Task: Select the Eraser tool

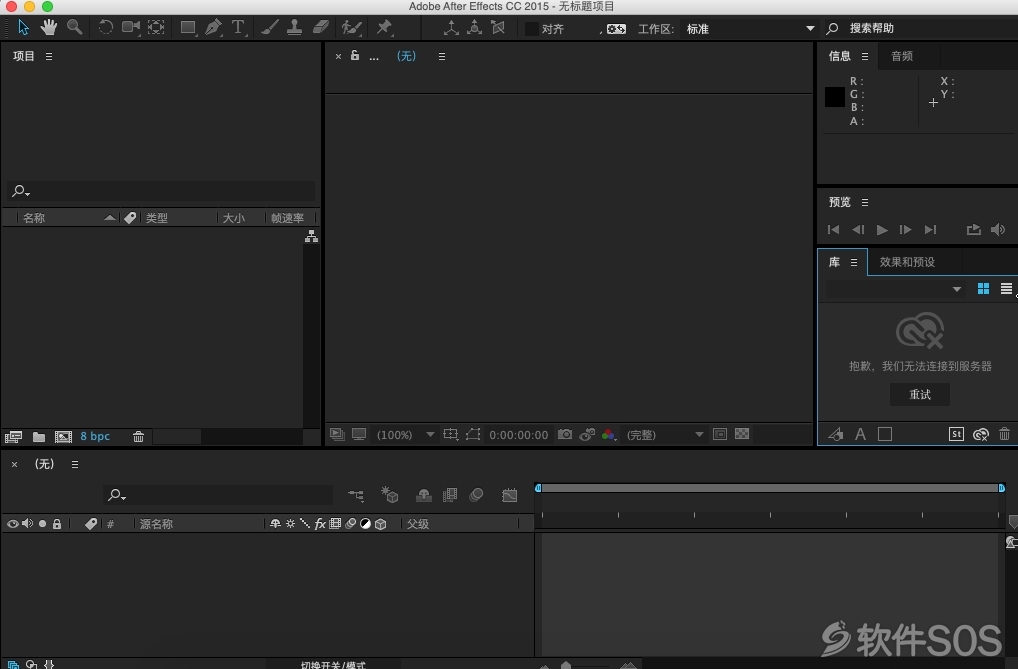Action: click(x=321, y=27)
